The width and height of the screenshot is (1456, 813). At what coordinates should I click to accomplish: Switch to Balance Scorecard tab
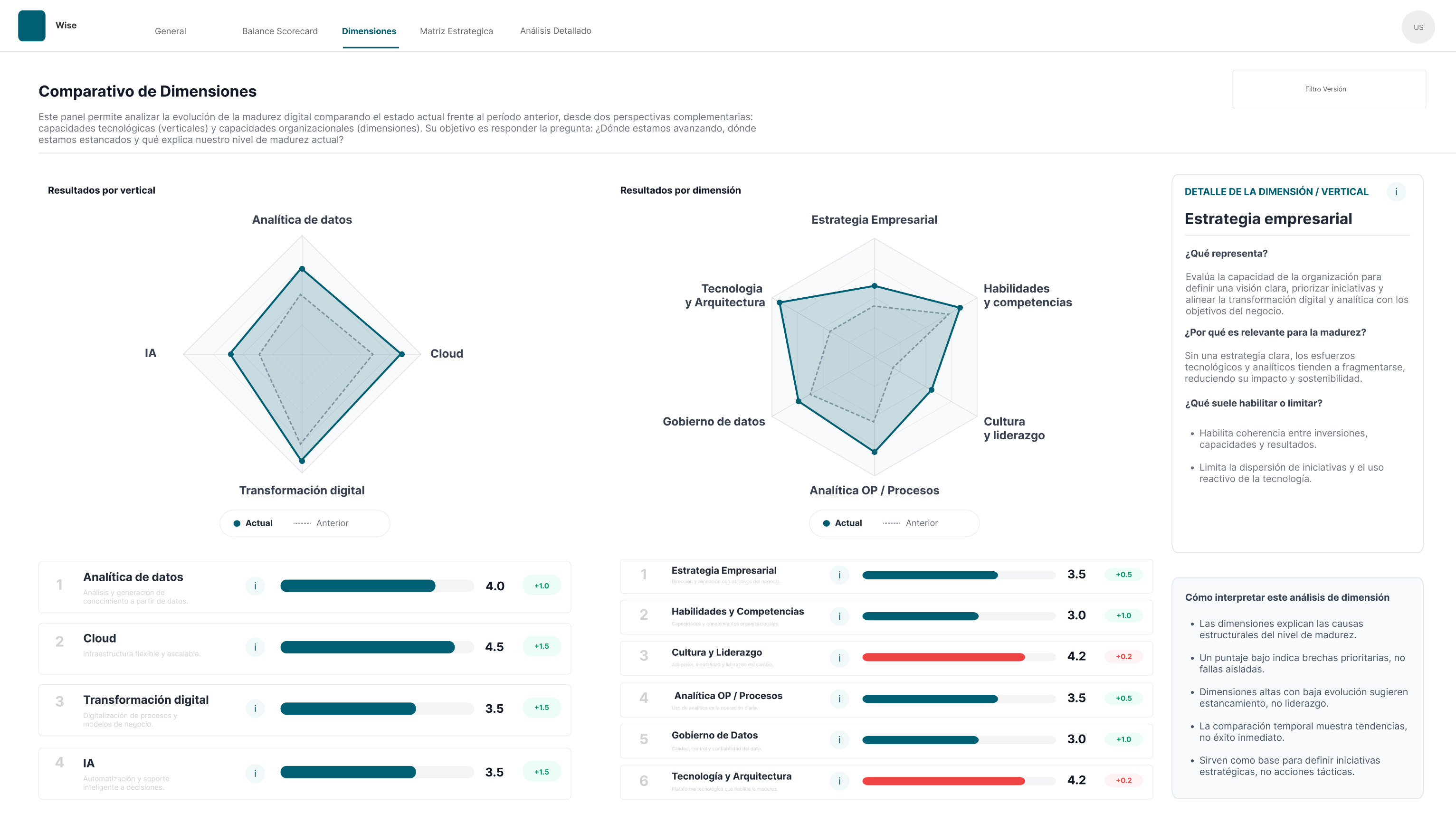[x=280, y=31]
